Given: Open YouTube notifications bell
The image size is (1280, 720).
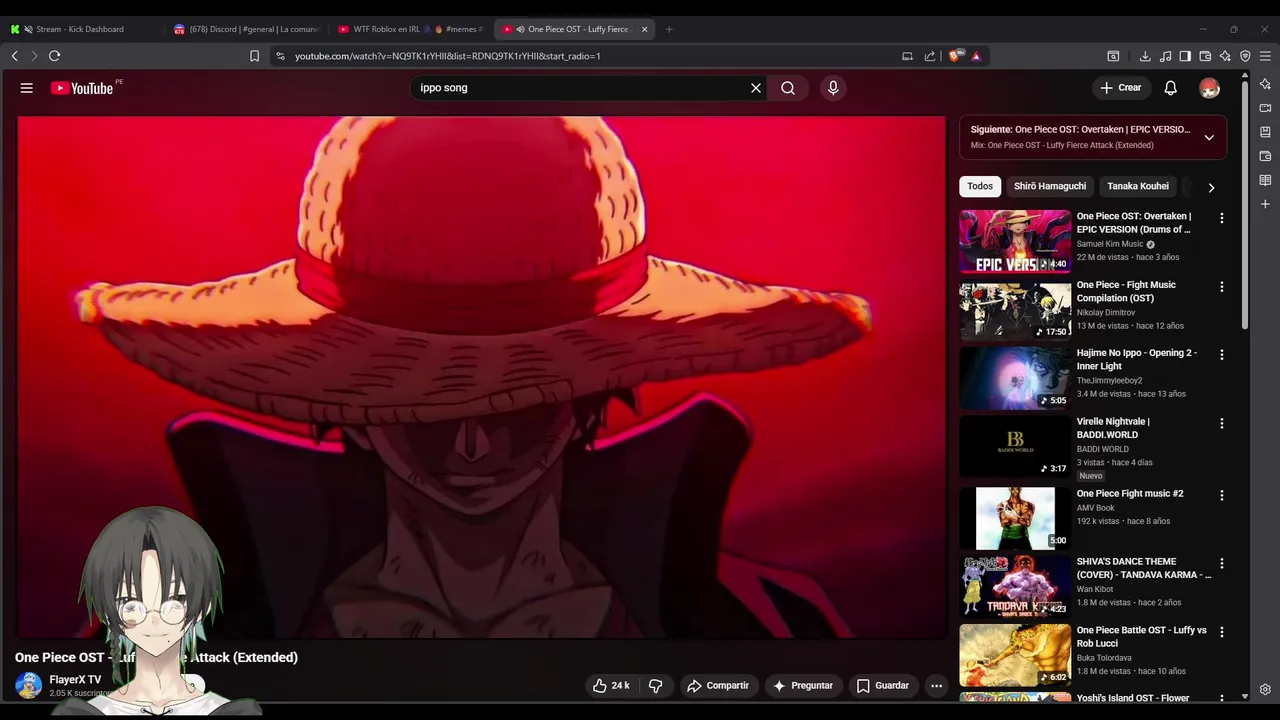Looking at the screenshot, I should click(1170, 88).
